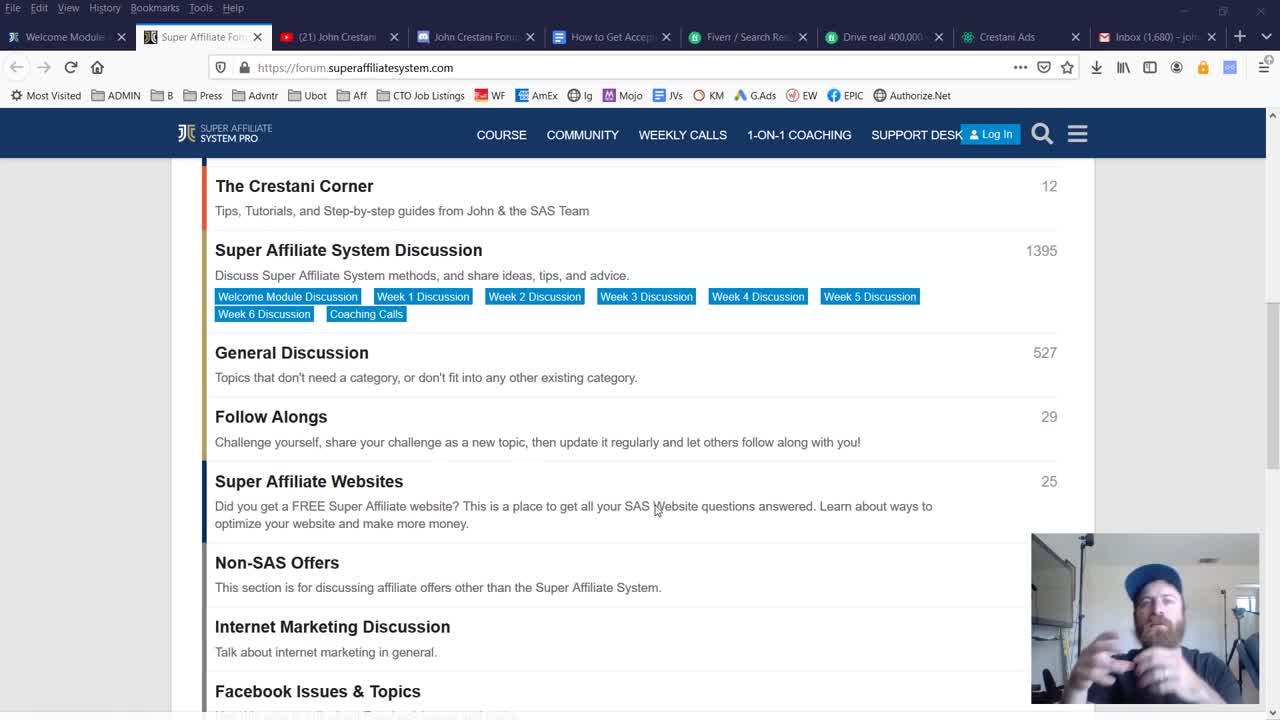This screenshot has height=720, width=1280.
Task: Close the Inbox Gmail tab
Action: (x=1211, y=37)
